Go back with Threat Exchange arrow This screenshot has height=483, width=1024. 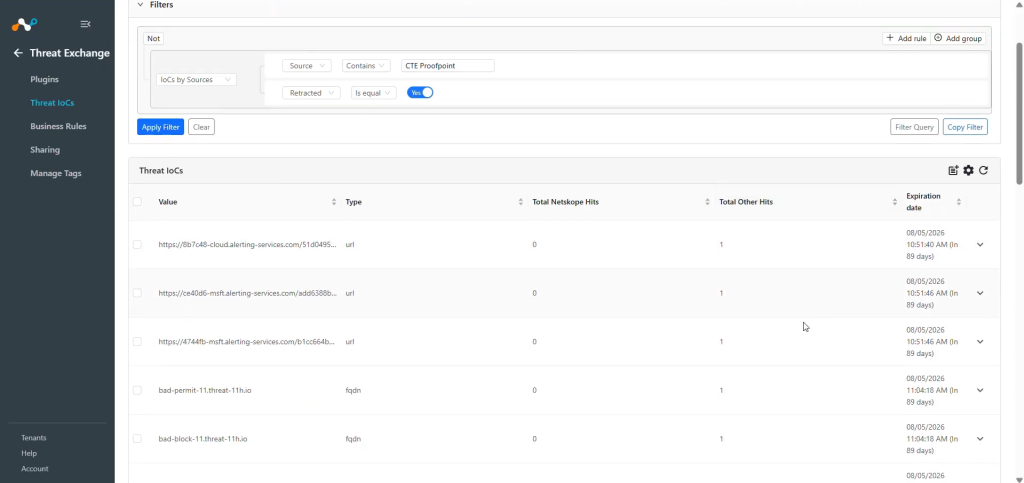[18, 53]
